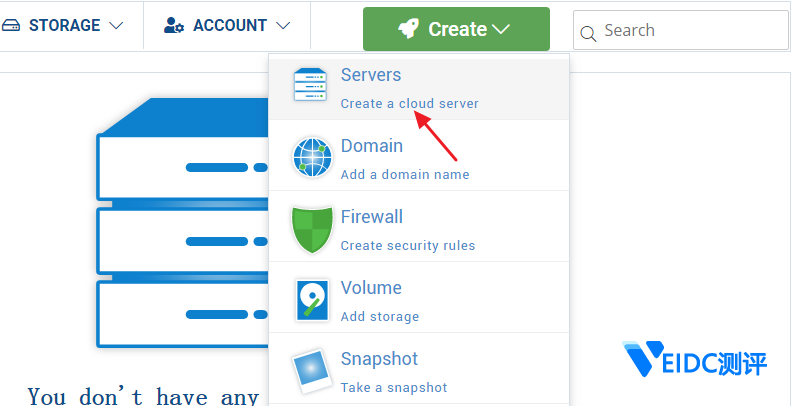792x406 pixels.
Task: Click 'Create security rules' text
Action: pos(408,246)
